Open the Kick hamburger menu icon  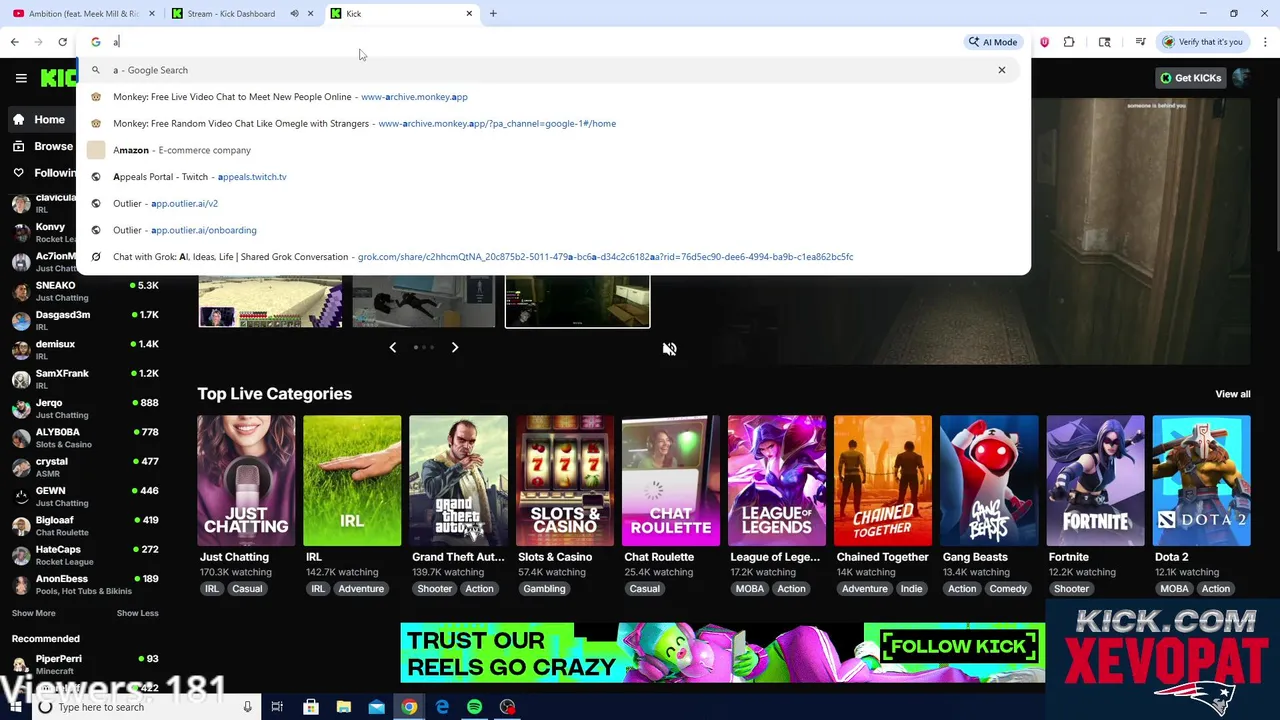click(x=21, y=78)
